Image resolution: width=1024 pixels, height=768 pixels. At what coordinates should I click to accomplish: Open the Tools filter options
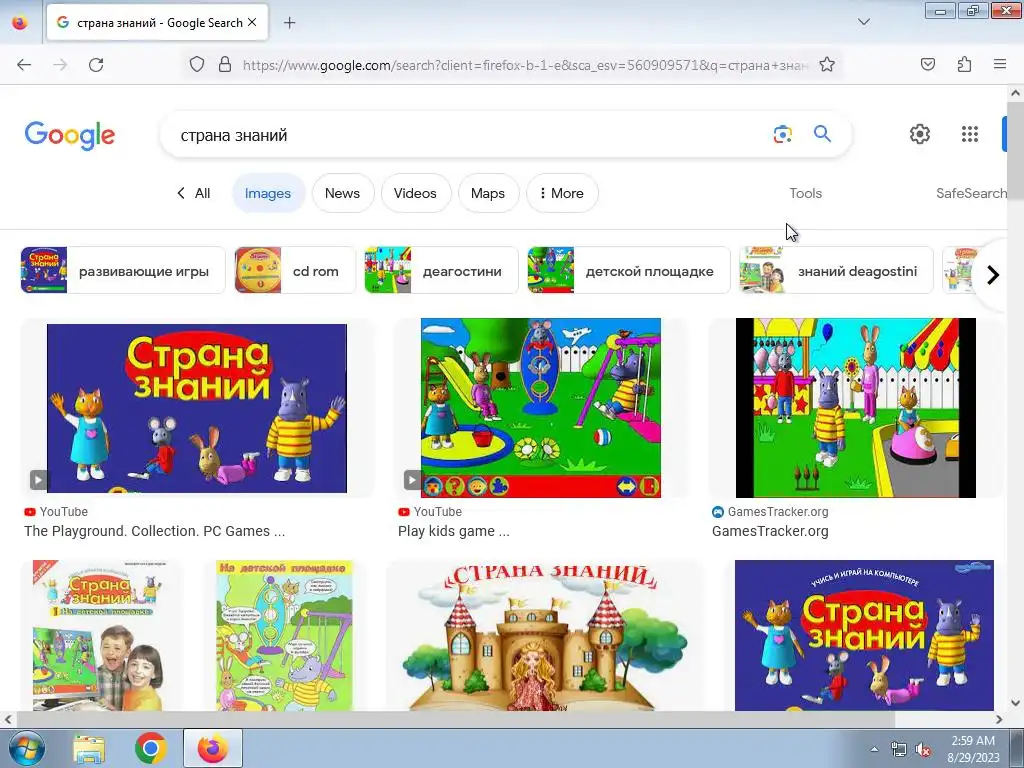pos(805,193)
